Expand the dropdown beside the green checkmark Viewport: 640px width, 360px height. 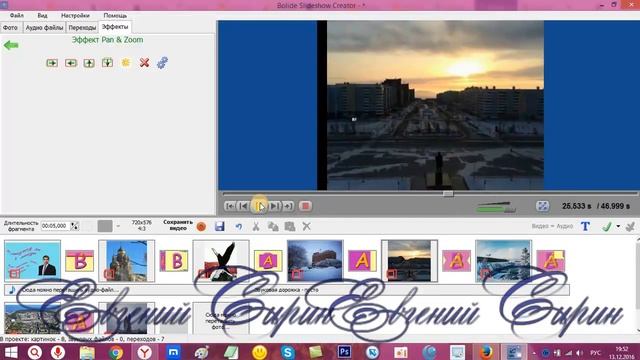(x=618, y=226)
